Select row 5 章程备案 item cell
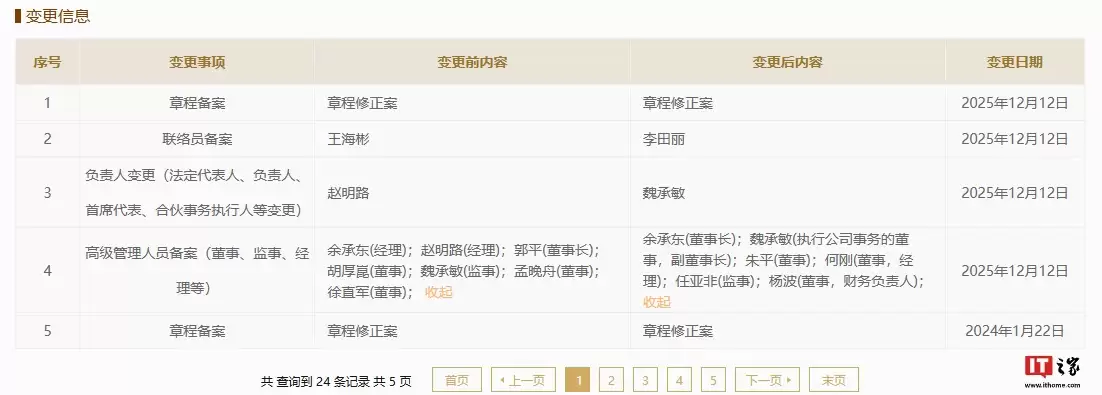Image resolution: width=1102 pixels, height=395 pixels. click(197, 331)
